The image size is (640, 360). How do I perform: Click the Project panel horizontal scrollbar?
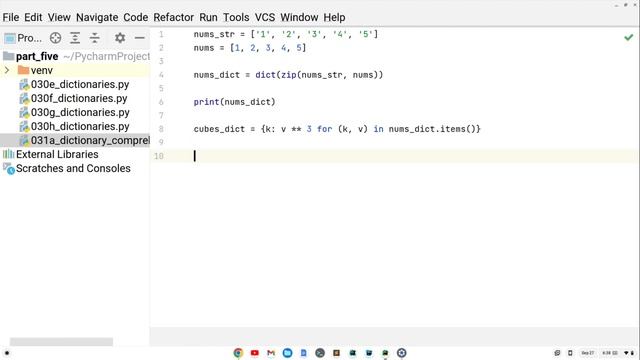click(61, 342)
